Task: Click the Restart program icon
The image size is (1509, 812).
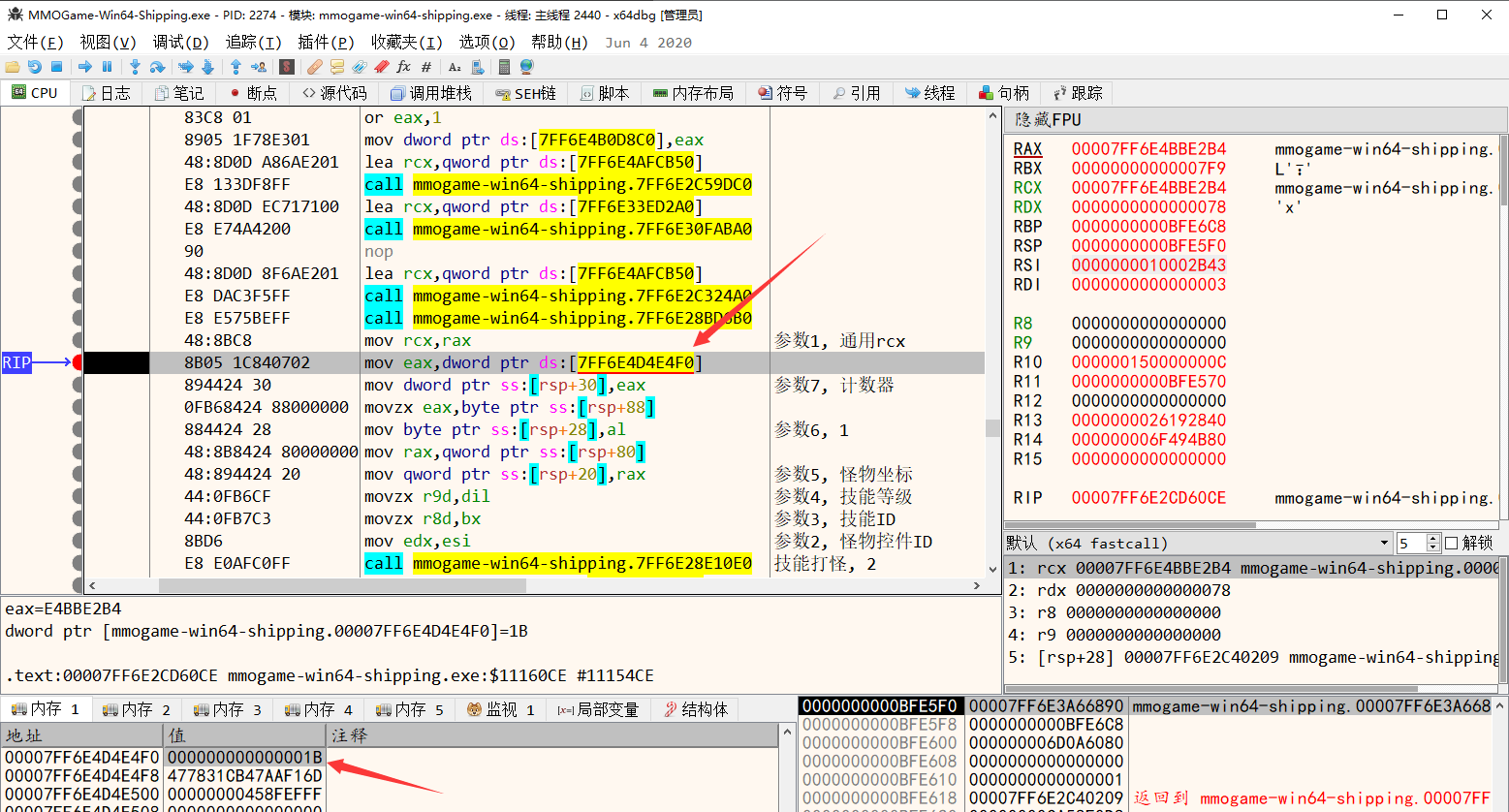Action: coord(35,67)
